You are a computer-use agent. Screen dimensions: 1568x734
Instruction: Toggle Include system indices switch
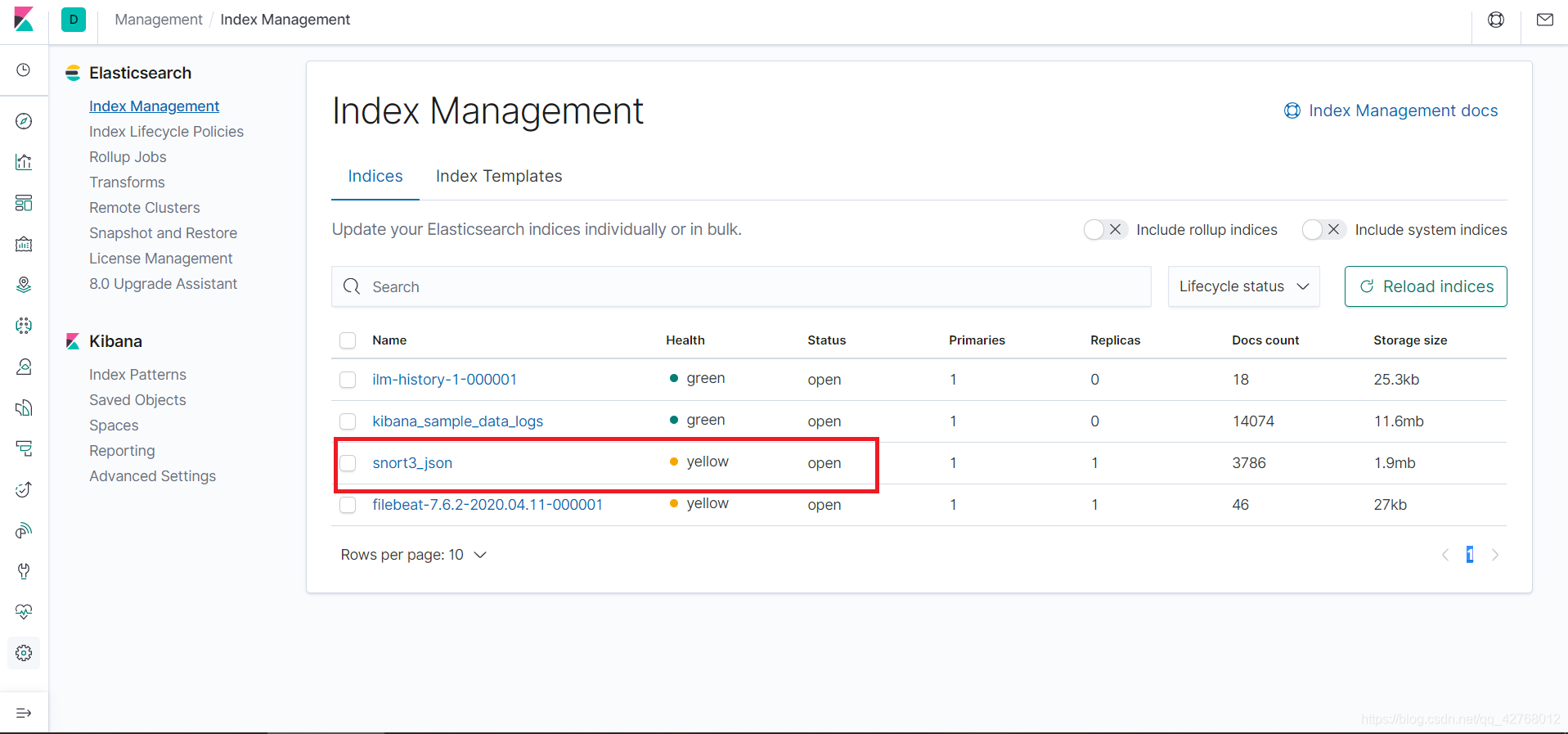tap(1324, 230)
